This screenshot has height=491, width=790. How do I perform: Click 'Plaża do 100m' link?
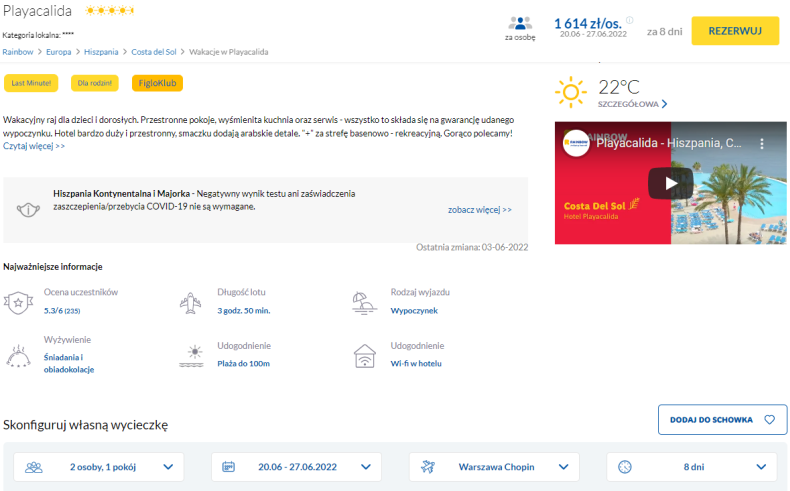click(x=243, y=363)
